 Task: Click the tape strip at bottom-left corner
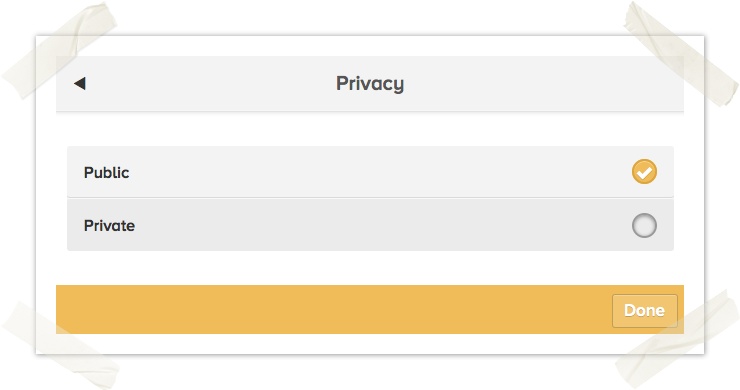pos(60,345)
